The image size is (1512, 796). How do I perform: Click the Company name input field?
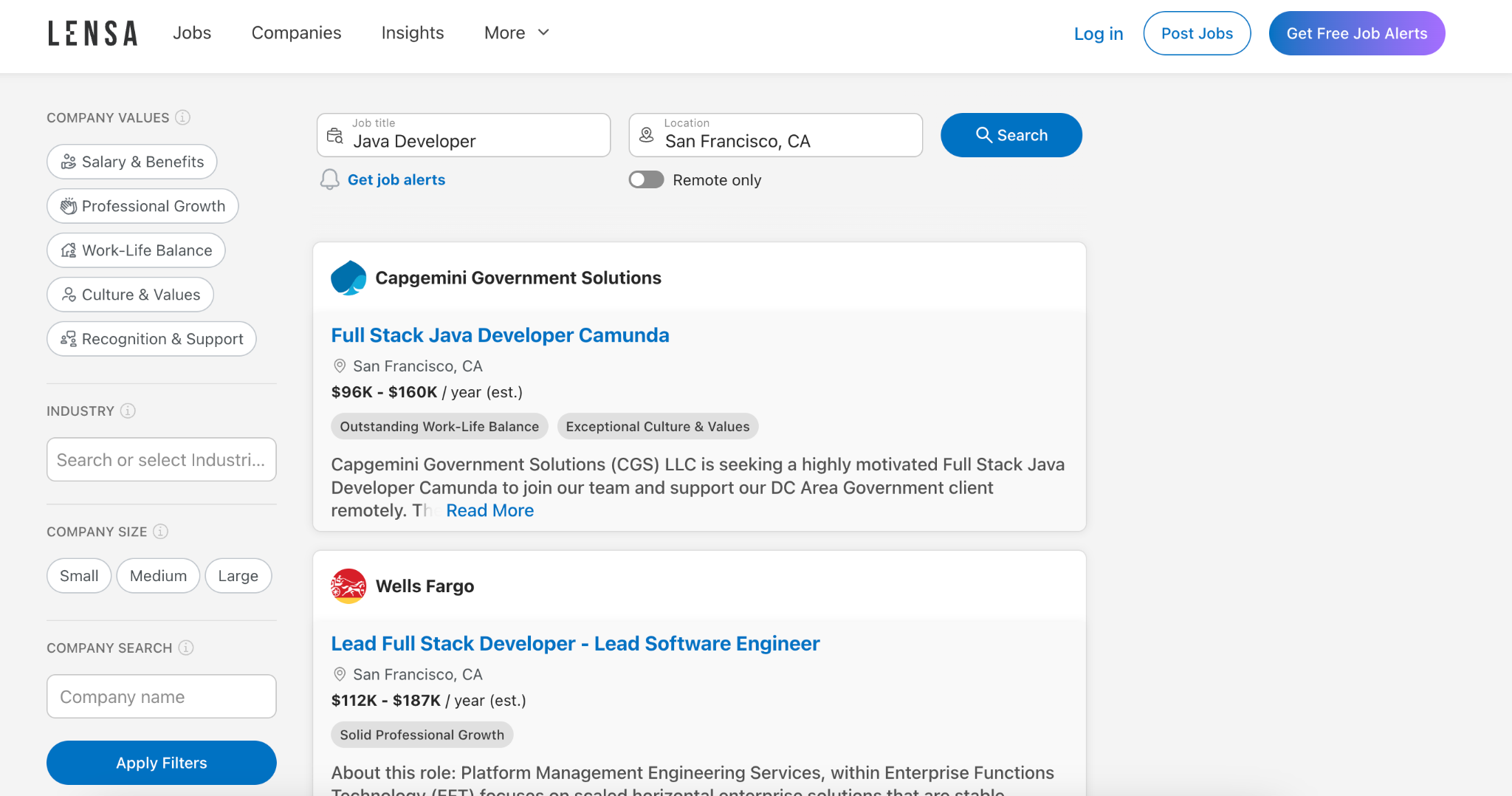coord(162,696)
